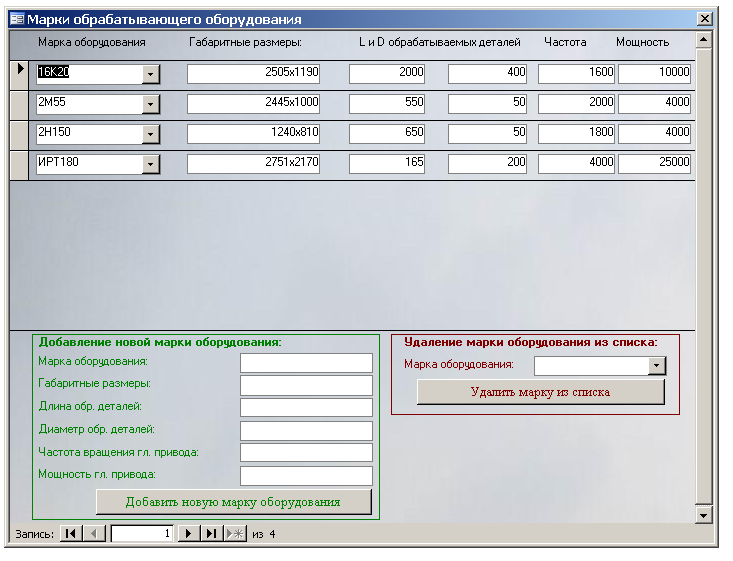Viewport: 733px width, 561px height.
Task: Click power cell 4000 in 2Н150 row
Action: coord(654,134)
